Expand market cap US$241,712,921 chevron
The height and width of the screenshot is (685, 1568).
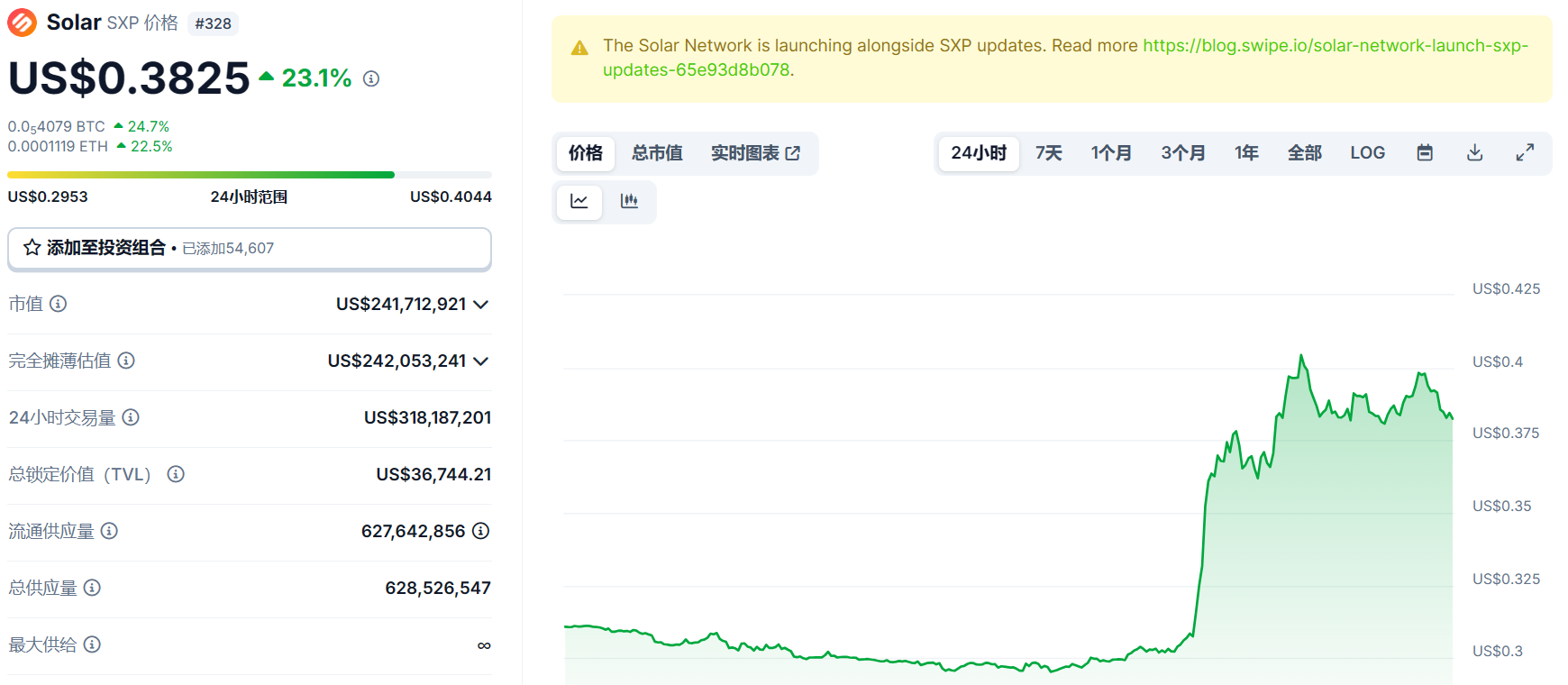[x=481, y=305]
